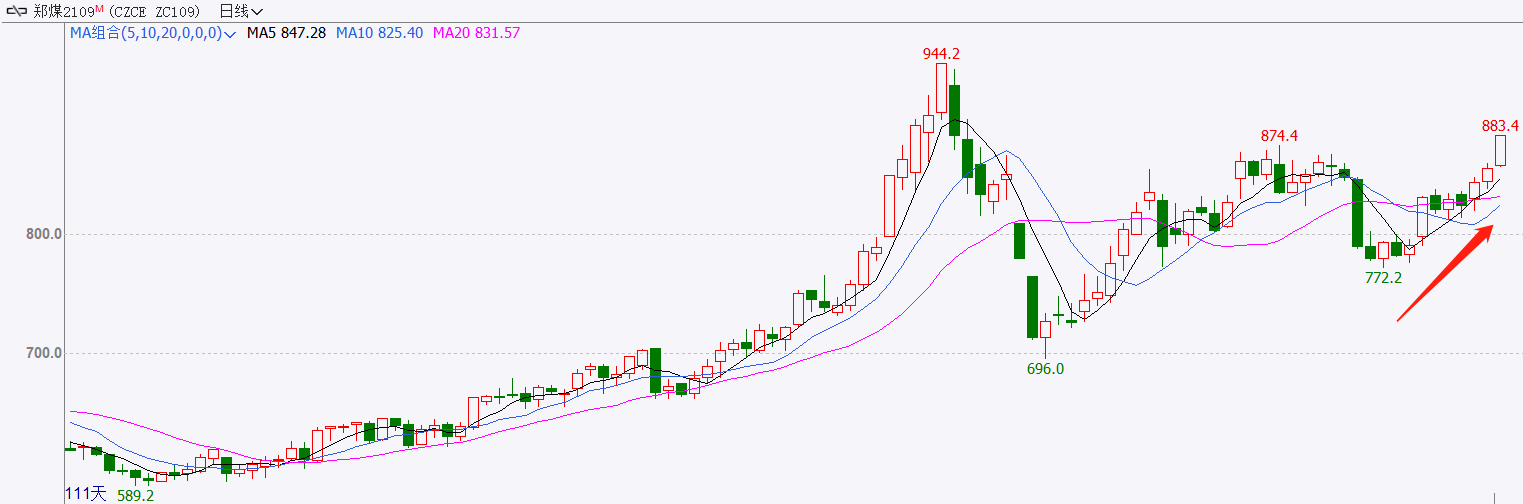
Task: Click the (CZCE ZC109) exchange code
Action: point(154,11)
